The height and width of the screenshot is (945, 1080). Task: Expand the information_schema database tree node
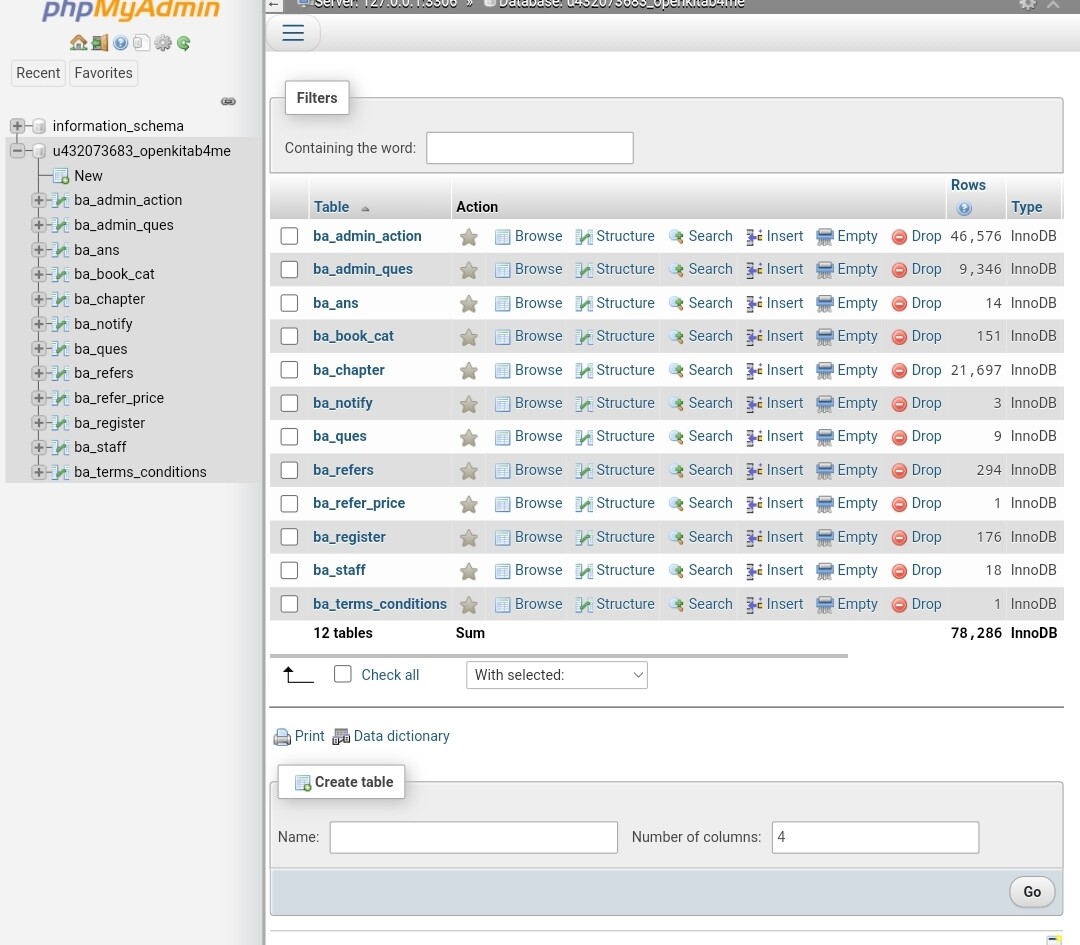pyautogui.click(x=17, y=126)
